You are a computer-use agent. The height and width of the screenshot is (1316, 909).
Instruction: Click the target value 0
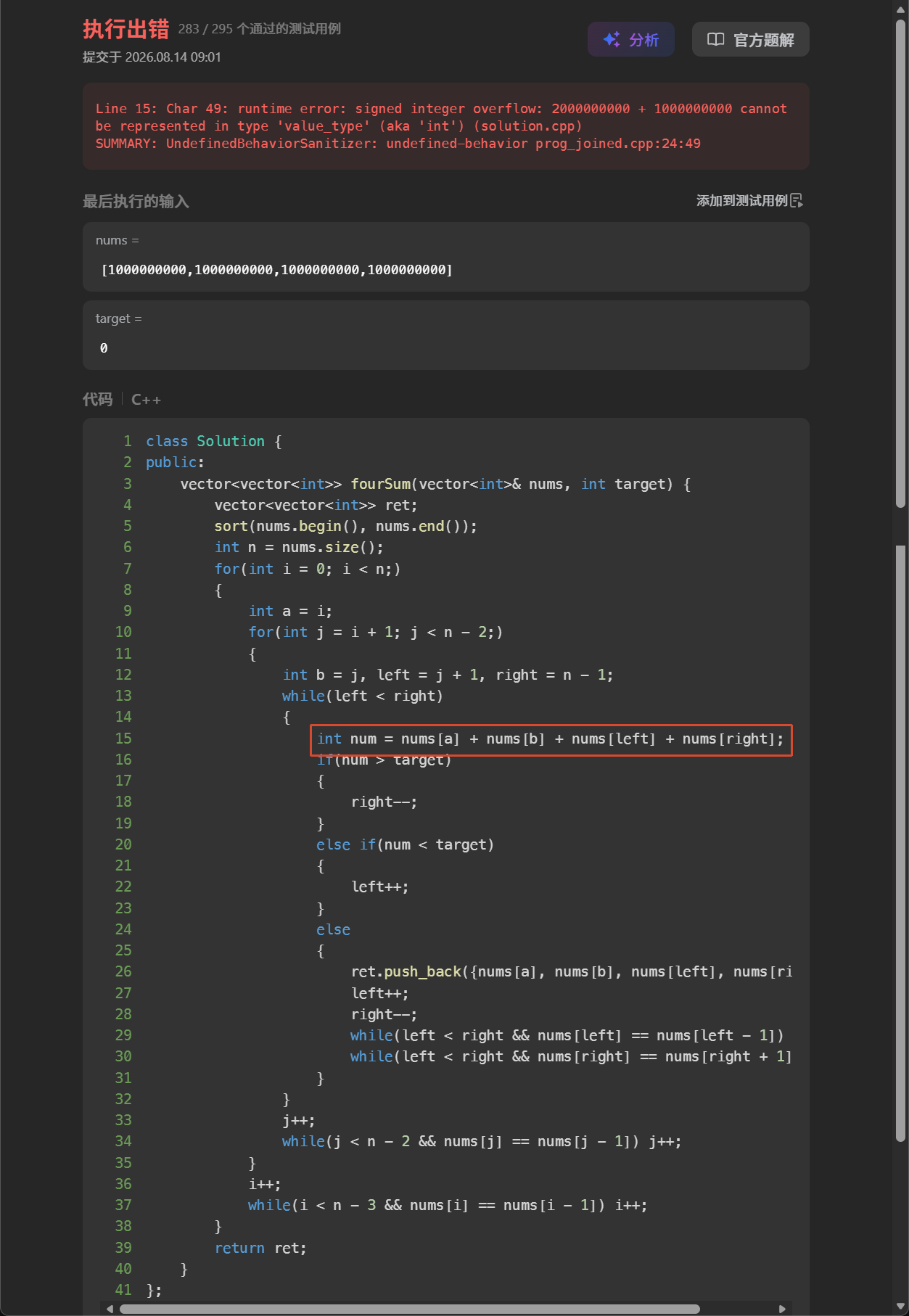[x=104, y=348]
